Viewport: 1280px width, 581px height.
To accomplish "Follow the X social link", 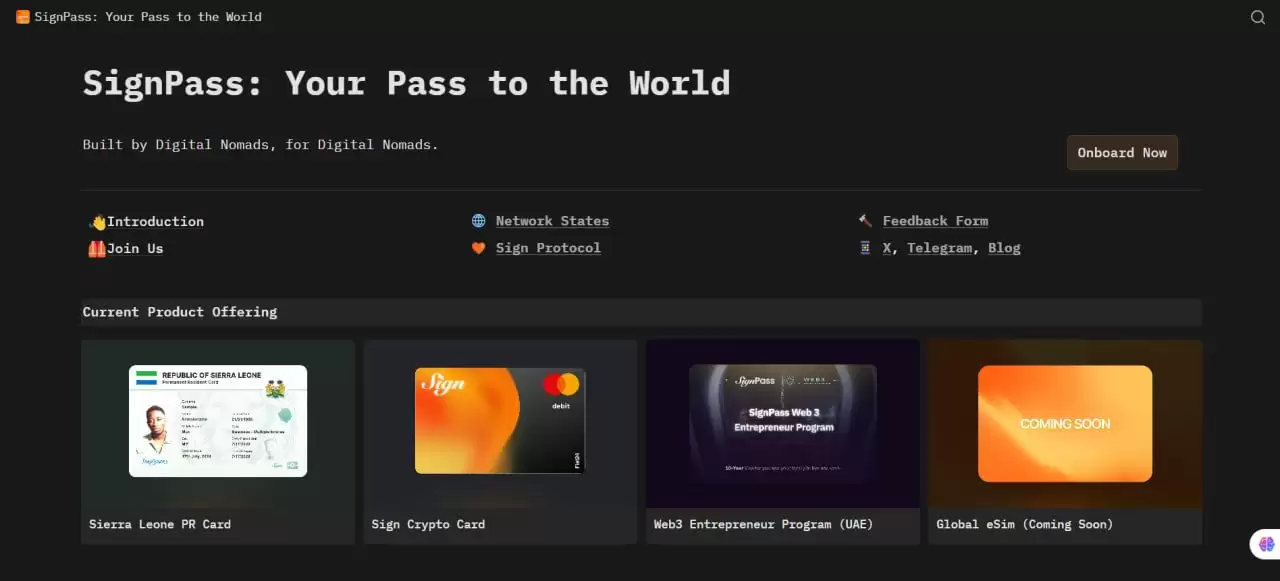I will 887,248.
